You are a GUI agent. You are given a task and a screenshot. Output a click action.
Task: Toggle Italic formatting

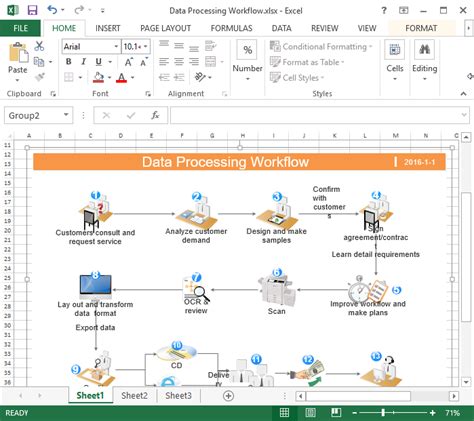pos(83,62)
